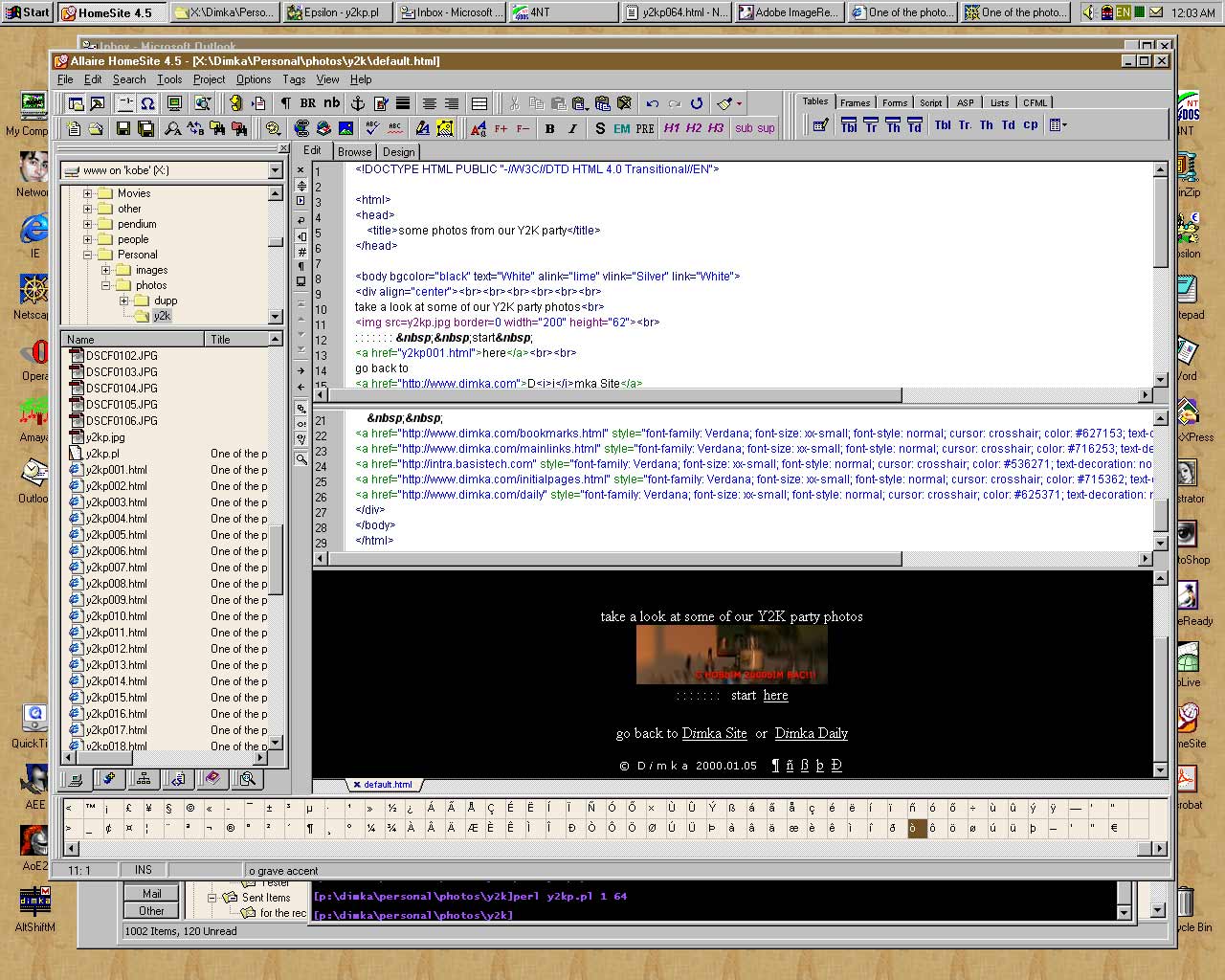Decrease font size with F- button
This screenshot has height=980, width=1225.
pyautogui.click(x=523, y=128)
